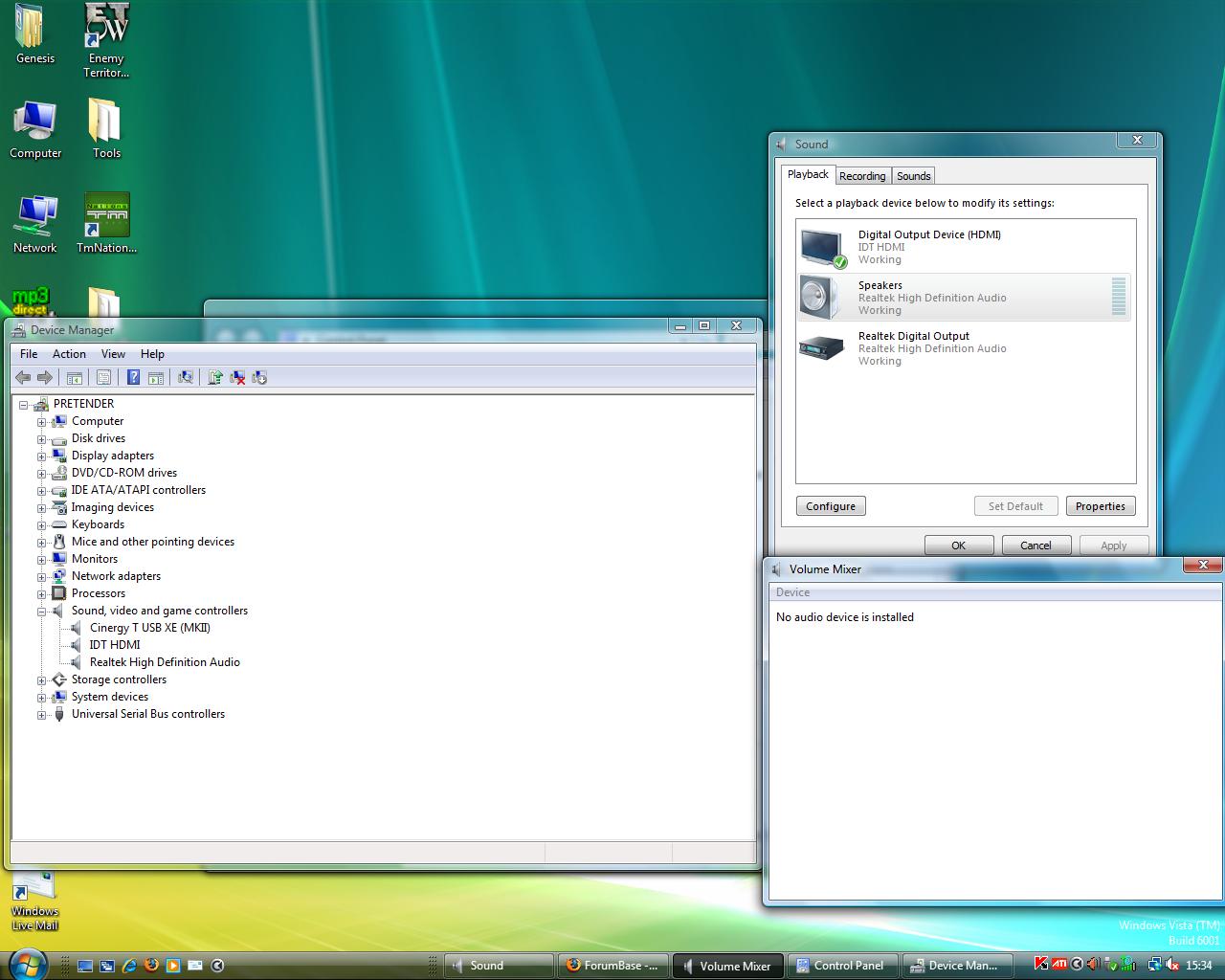Open the TmNations shortcut on desktop

click(106, 224)
